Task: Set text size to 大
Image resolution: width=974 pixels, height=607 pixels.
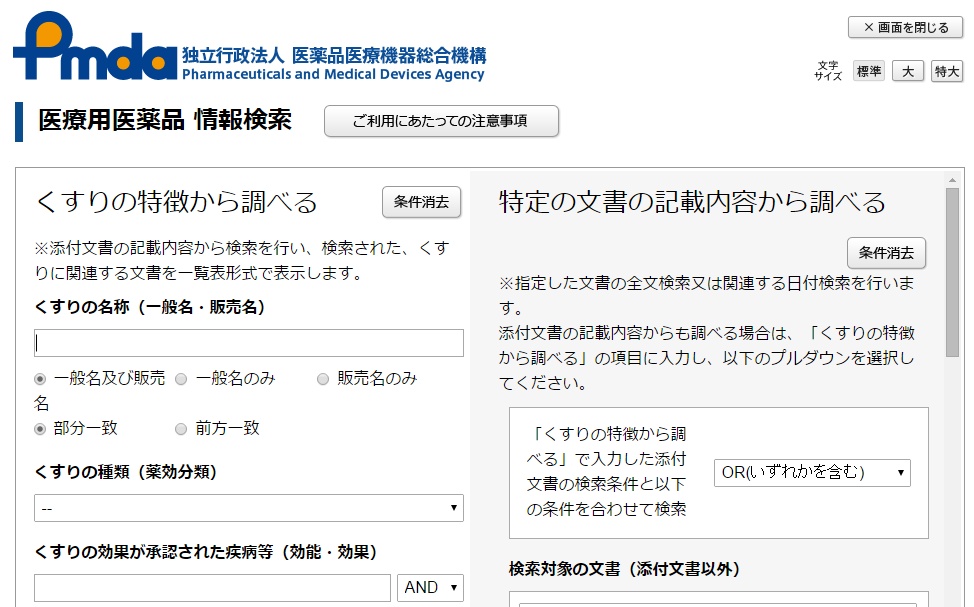Action: (x=907, y=71)
